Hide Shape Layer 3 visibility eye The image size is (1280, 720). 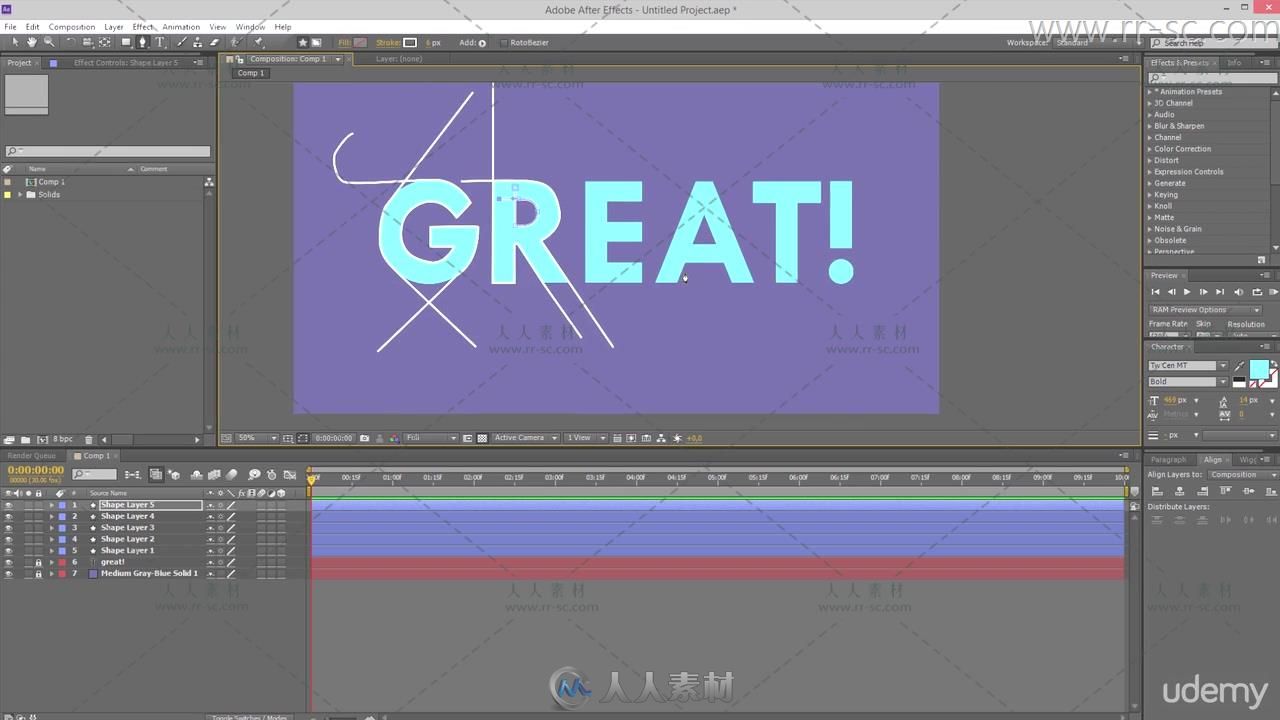coord(9,528)
